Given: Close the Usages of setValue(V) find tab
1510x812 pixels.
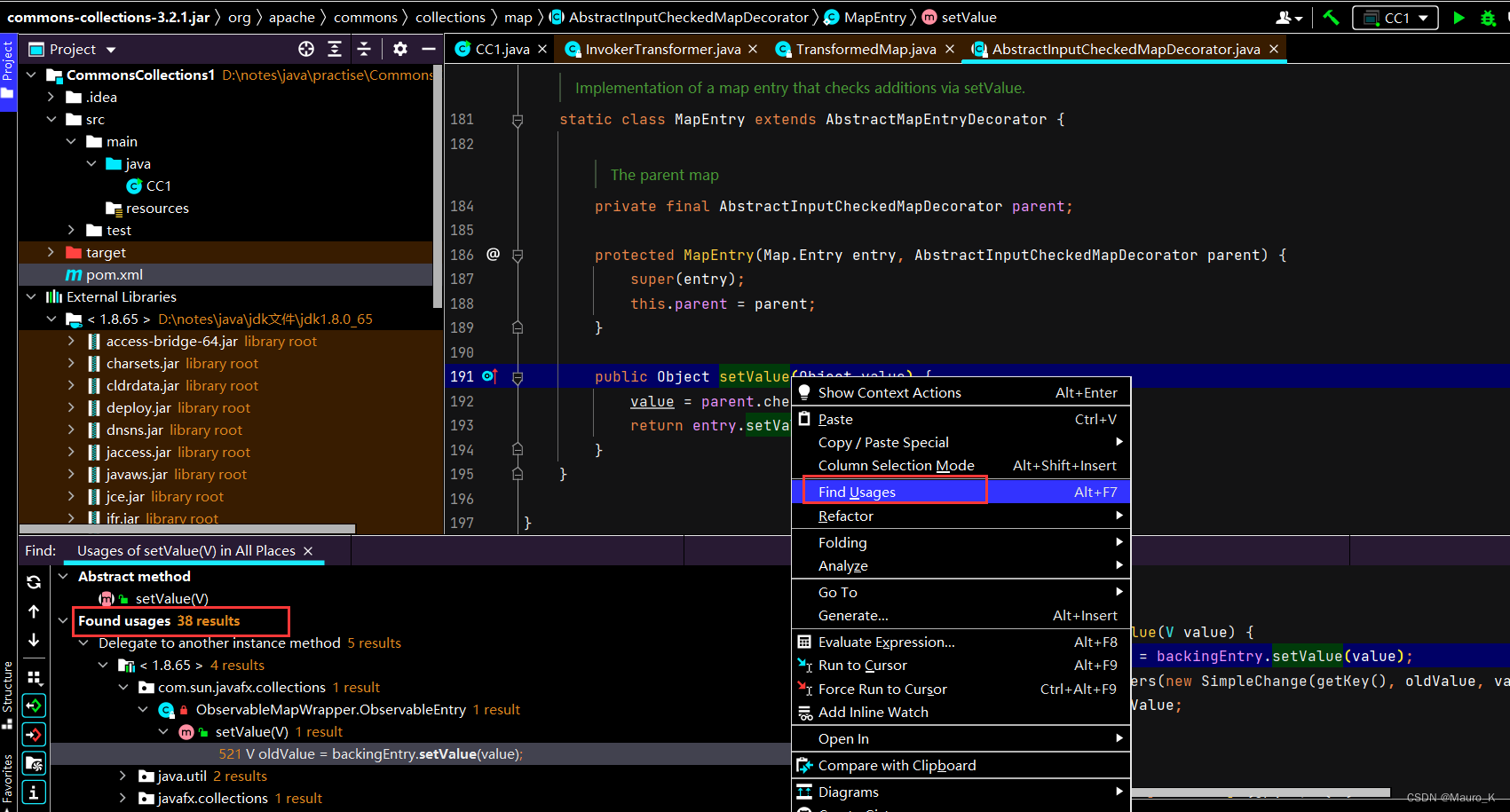Looking at the screenshot, I should point(308,551).
